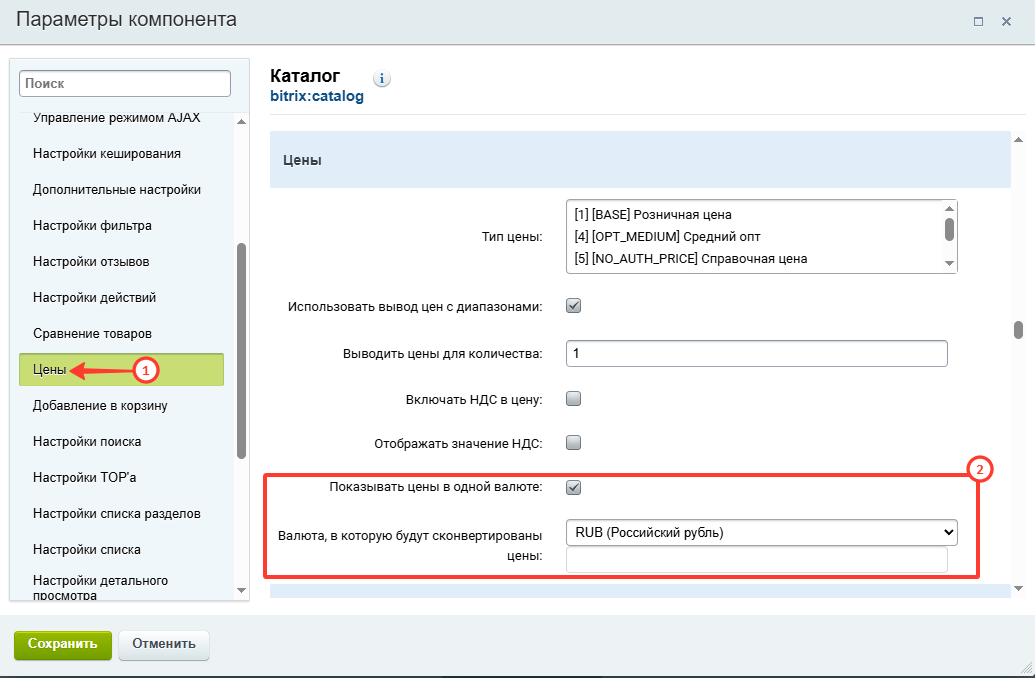Open the RUB (Российский рубль) currency dropdown
The height and width of the screenshot is (678, 1035).
(762, 532)
